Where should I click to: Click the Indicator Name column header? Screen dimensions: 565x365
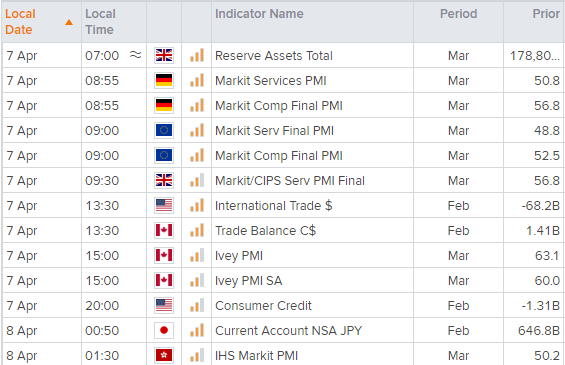(259, 14)
